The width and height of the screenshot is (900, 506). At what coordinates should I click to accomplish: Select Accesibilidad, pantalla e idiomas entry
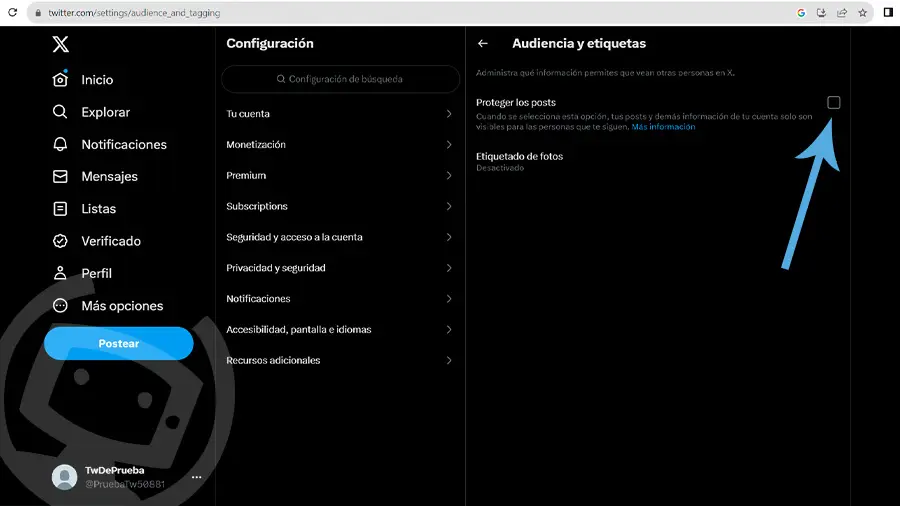(340, 329)
